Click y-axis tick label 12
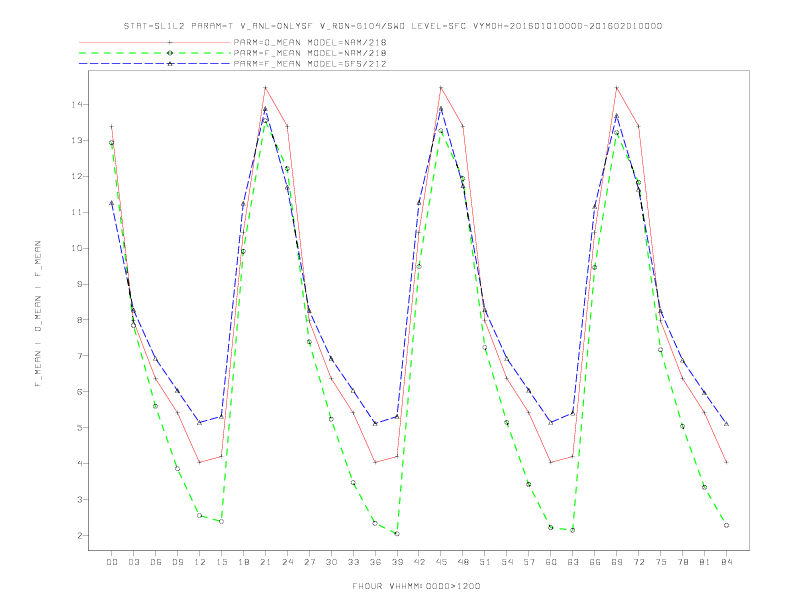This screenshot has width=792, height=612. (x=77, y=176)
